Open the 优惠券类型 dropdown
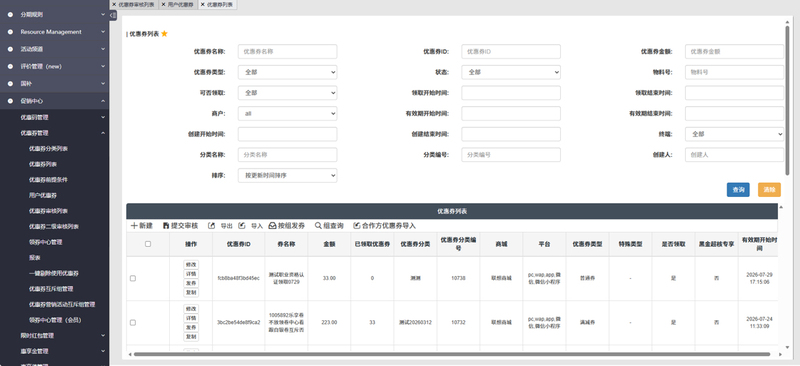Screen dimensions: 800x366 tap(287, 72)
